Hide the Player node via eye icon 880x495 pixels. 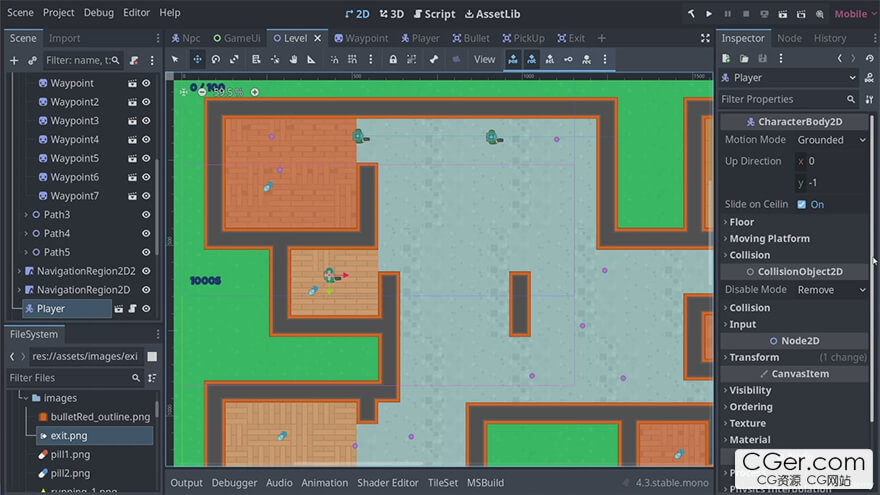pyautogui.click(x=146, y=309)
